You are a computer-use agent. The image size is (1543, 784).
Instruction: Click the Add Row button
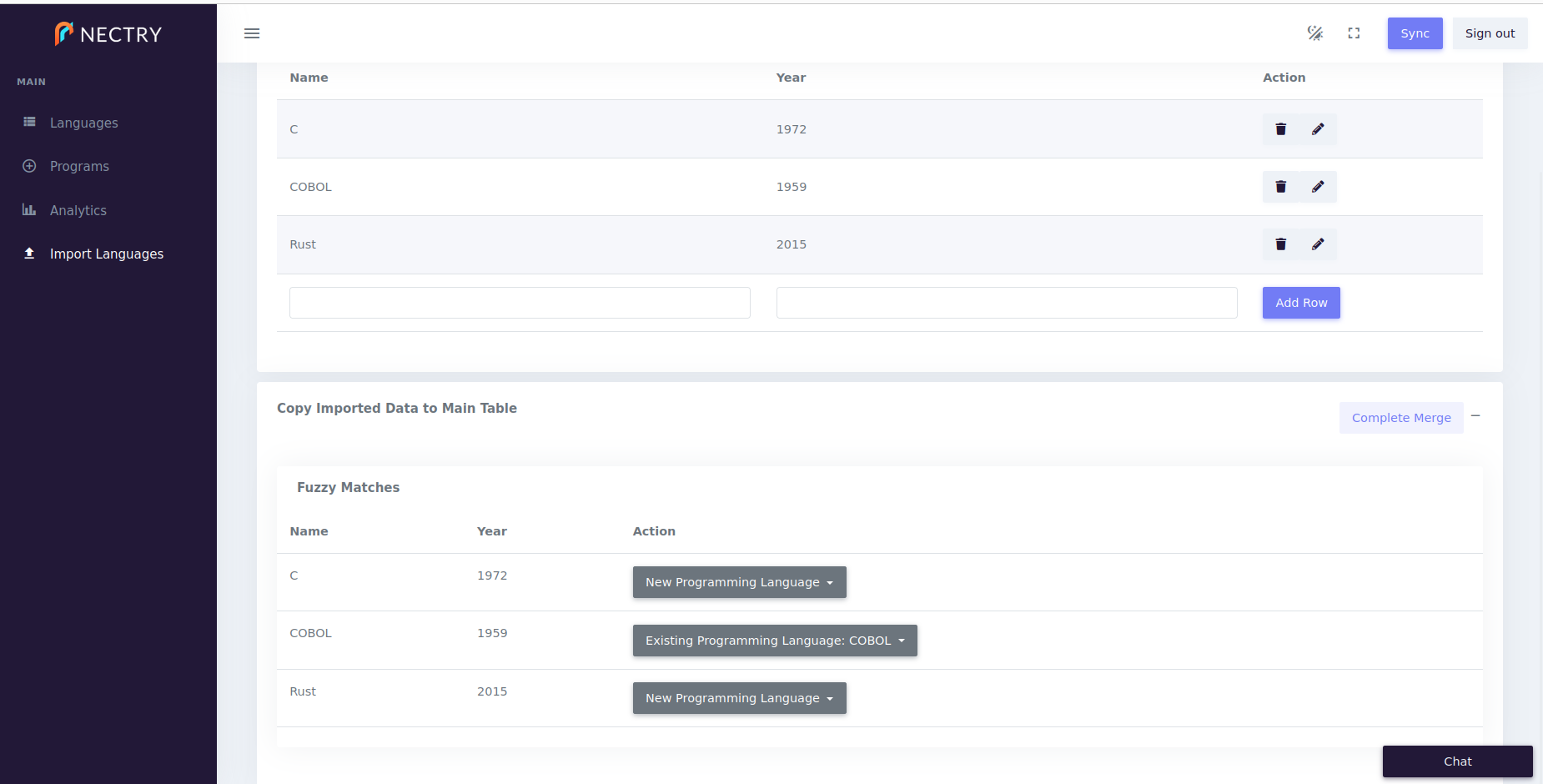(x=1301, y=303)
